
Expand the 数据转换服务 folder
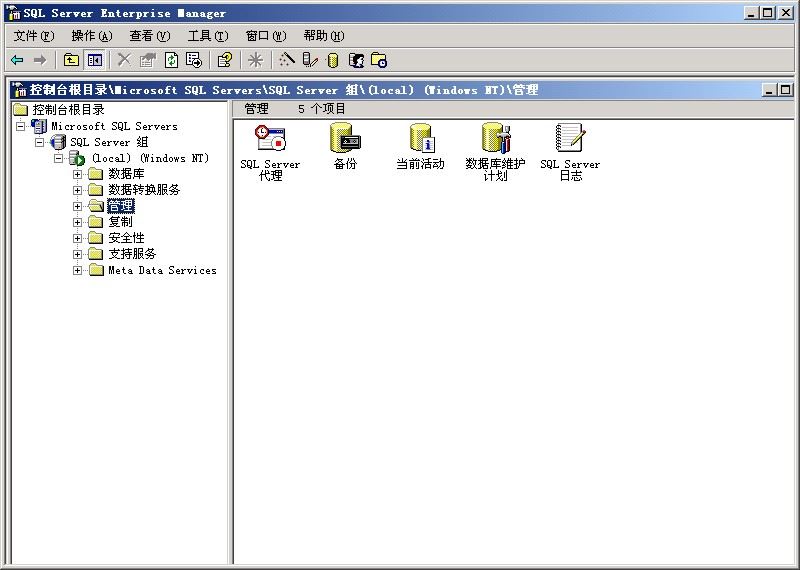pos(77,190)
